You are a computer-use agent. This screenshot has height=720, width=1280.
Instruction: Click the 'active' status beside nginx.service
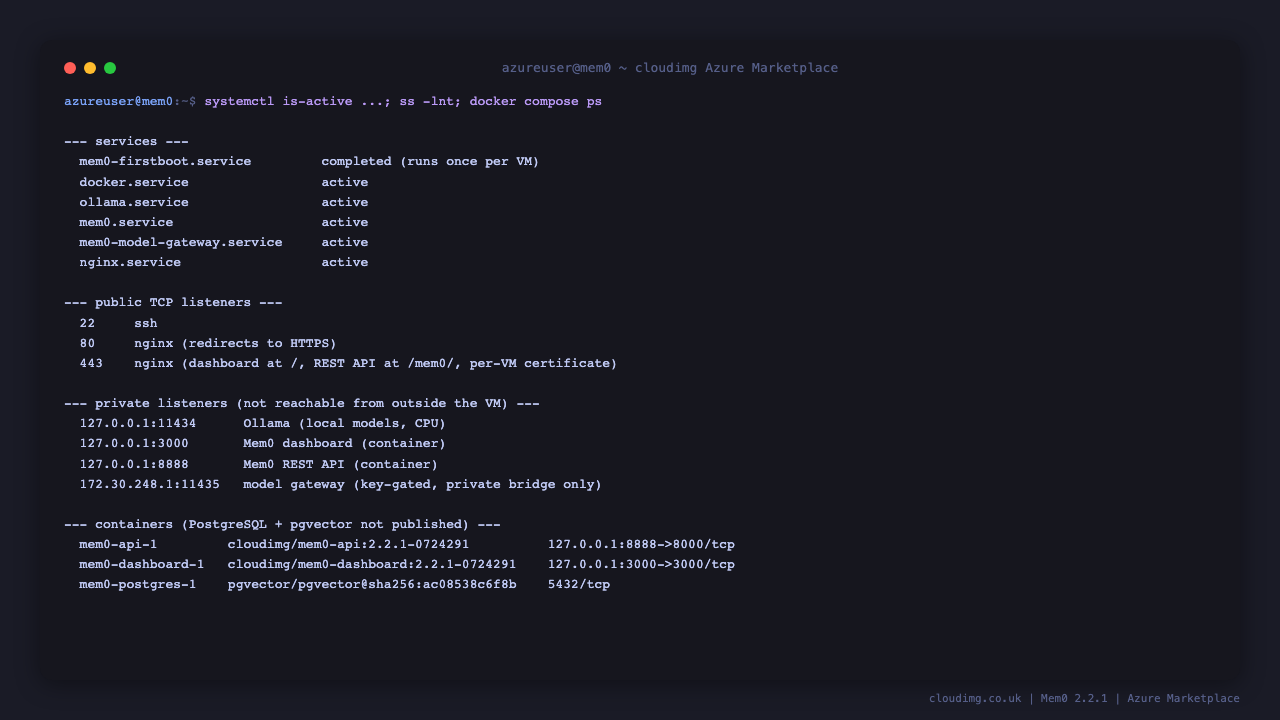345,262
